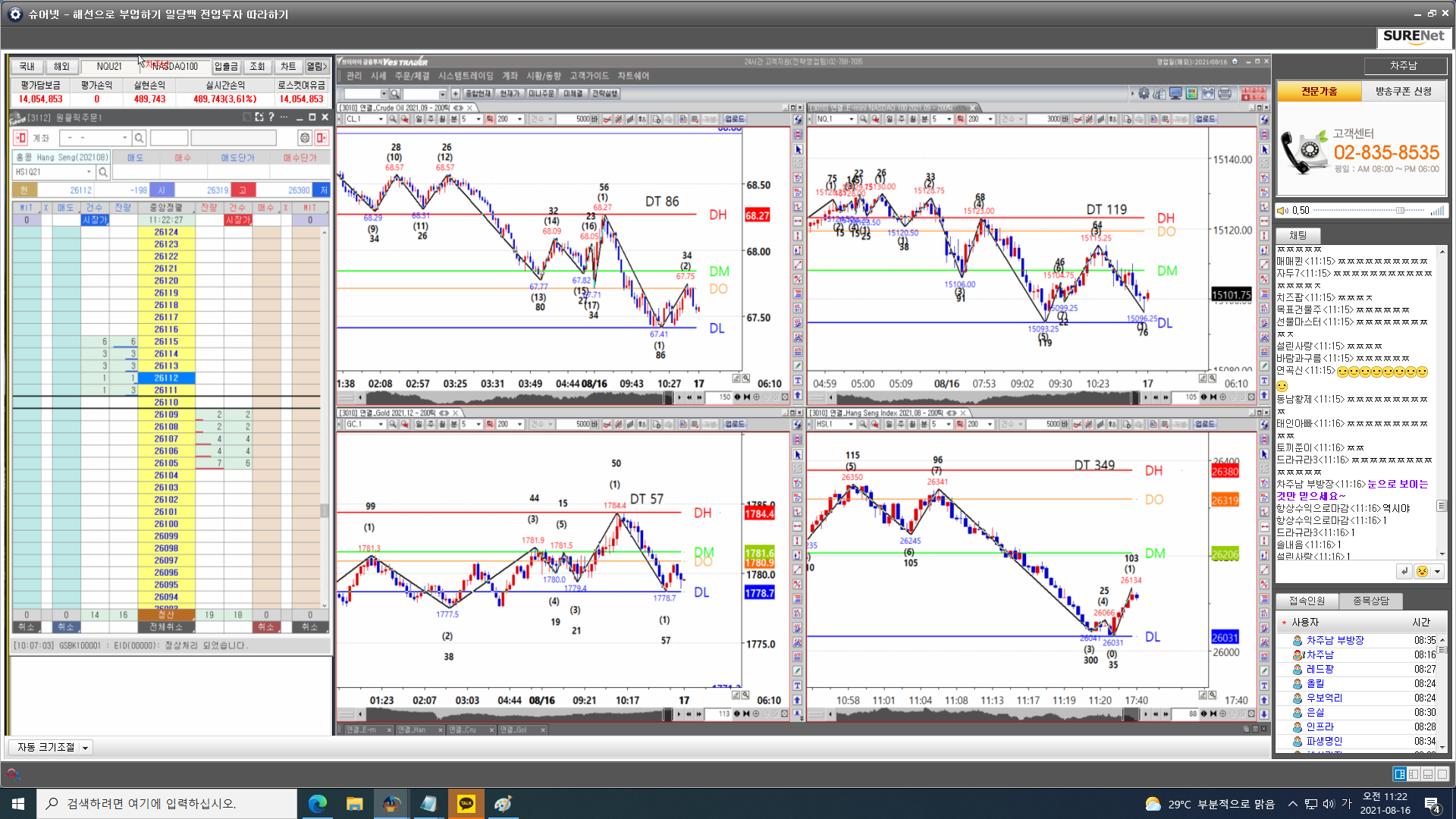Open KakaoTalk from the taskbar
This screenshot has width=1456, height=819.
coord(466,803)
